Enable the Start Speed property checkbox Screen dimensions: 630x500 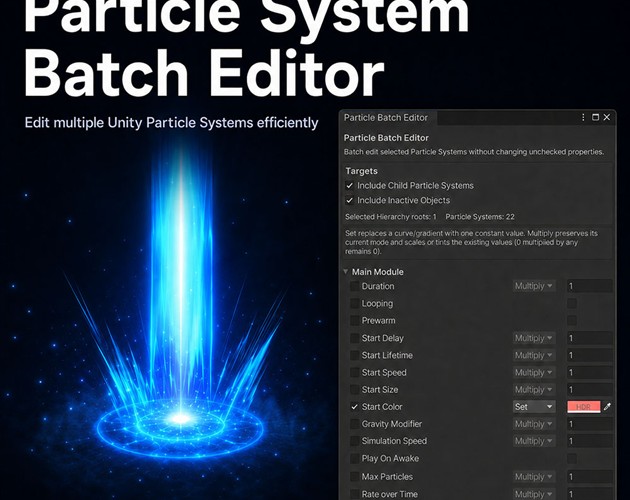354,373
